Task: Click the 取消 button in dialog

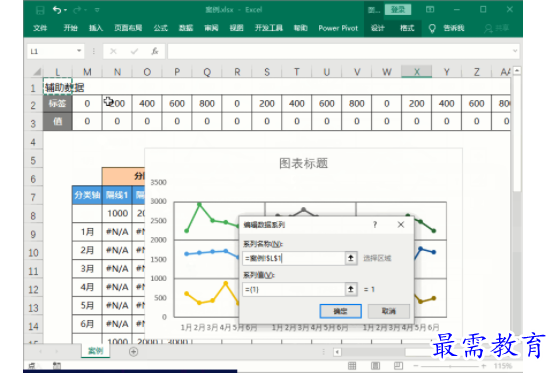Action: pyautogui.click(x=389, y=311)
